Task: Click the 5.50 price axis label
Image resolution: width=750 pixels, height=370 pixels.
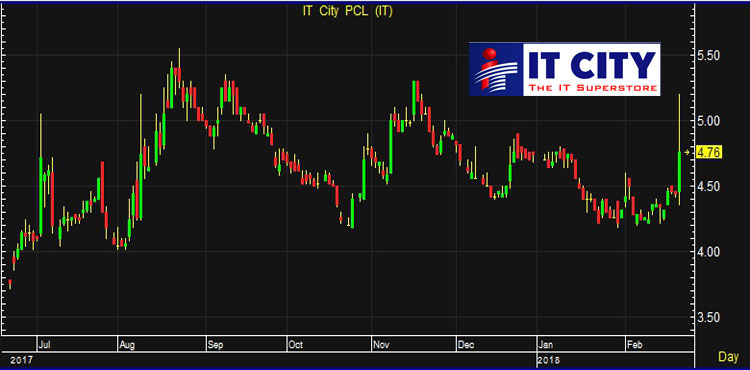Action: tap(710, 55)
